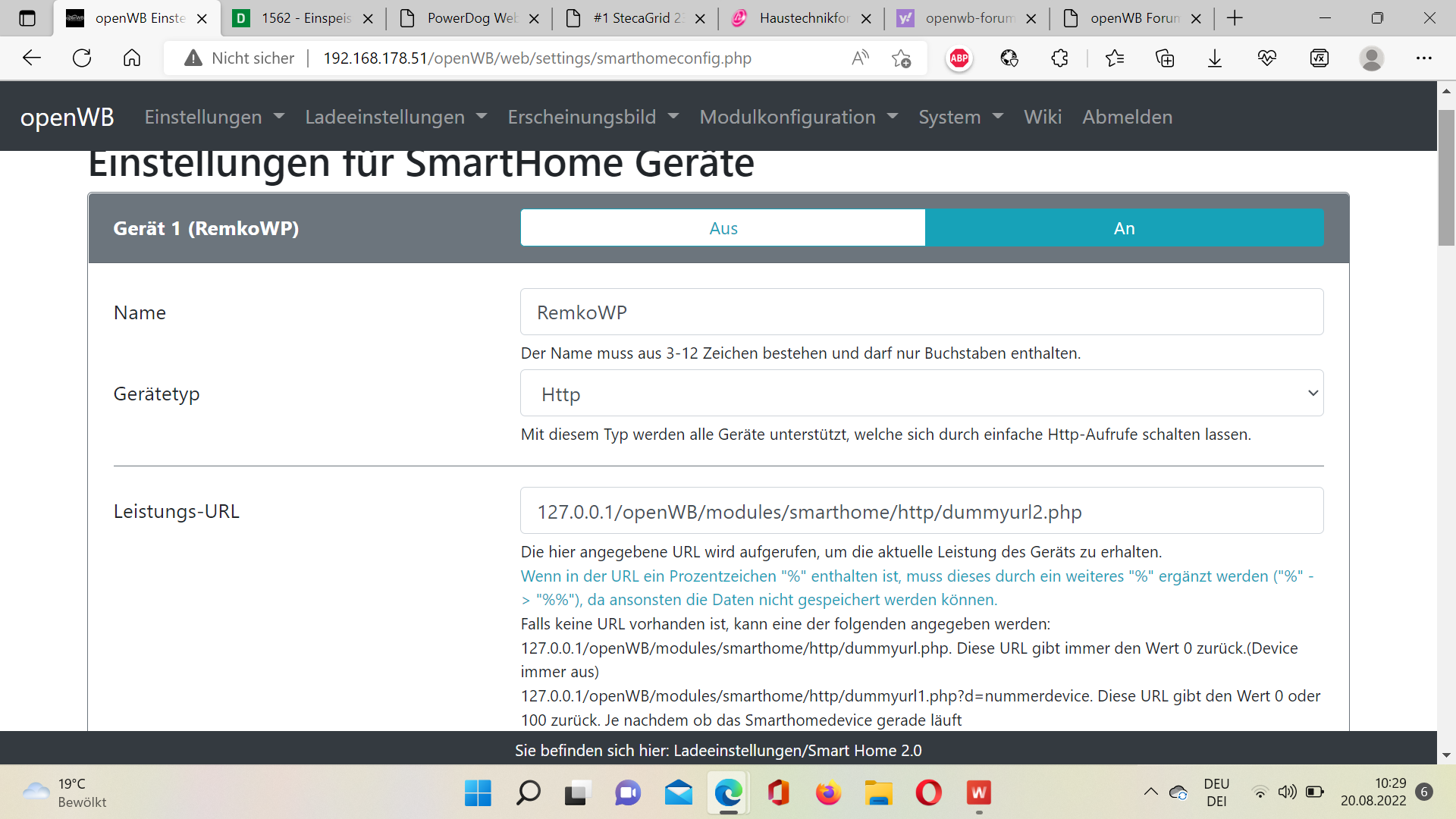Open the Collections icon in toolbar
This screenshot has width=1456, height=819.
point(1165,58)
